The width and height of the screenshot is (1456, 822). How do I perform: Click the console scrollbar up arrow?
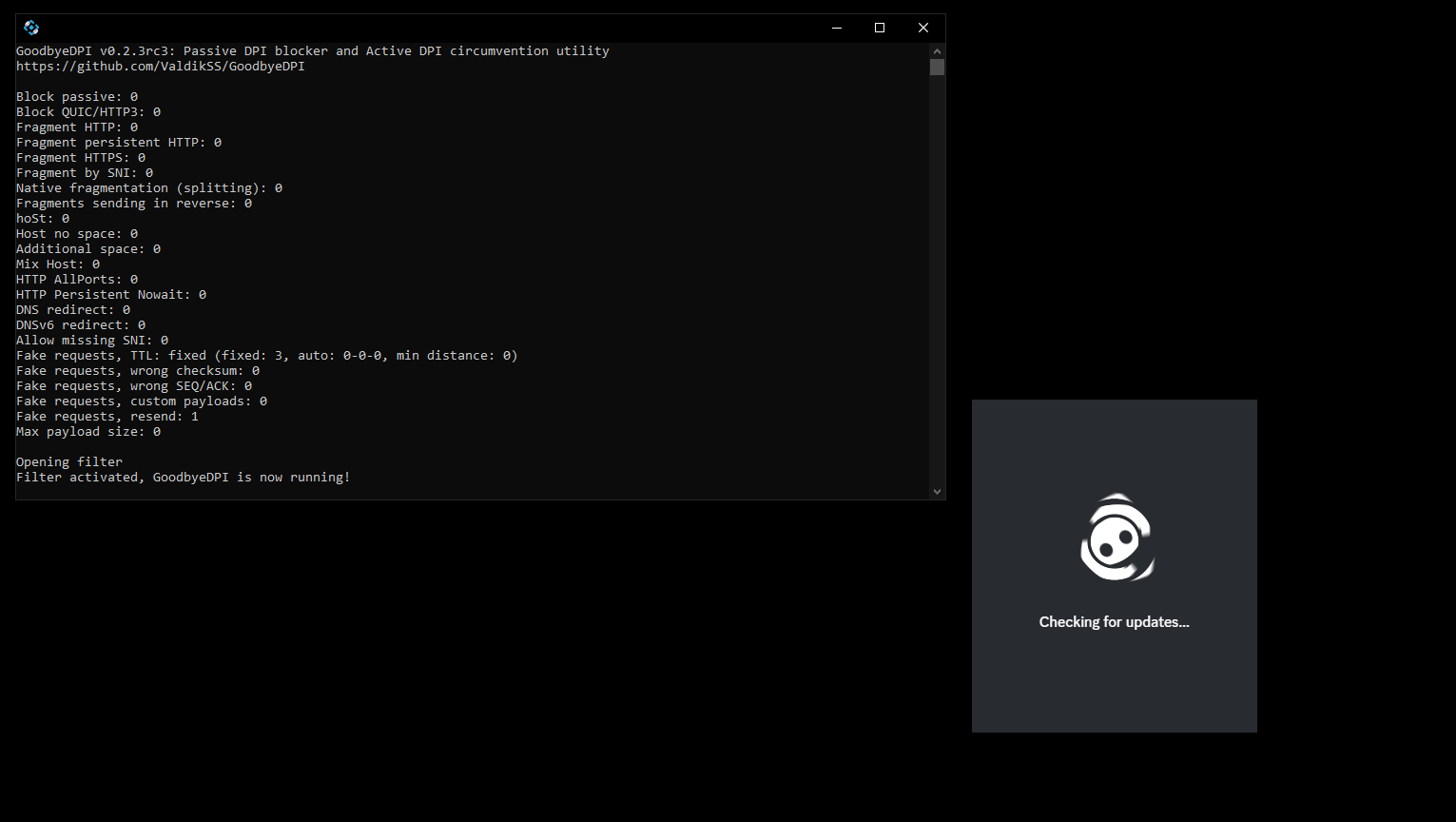click(x=937, y=50)
